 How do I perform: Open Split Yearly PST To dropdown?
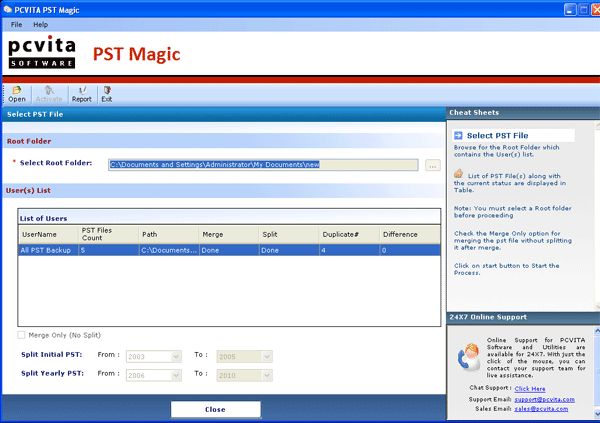tap(270, 374)
